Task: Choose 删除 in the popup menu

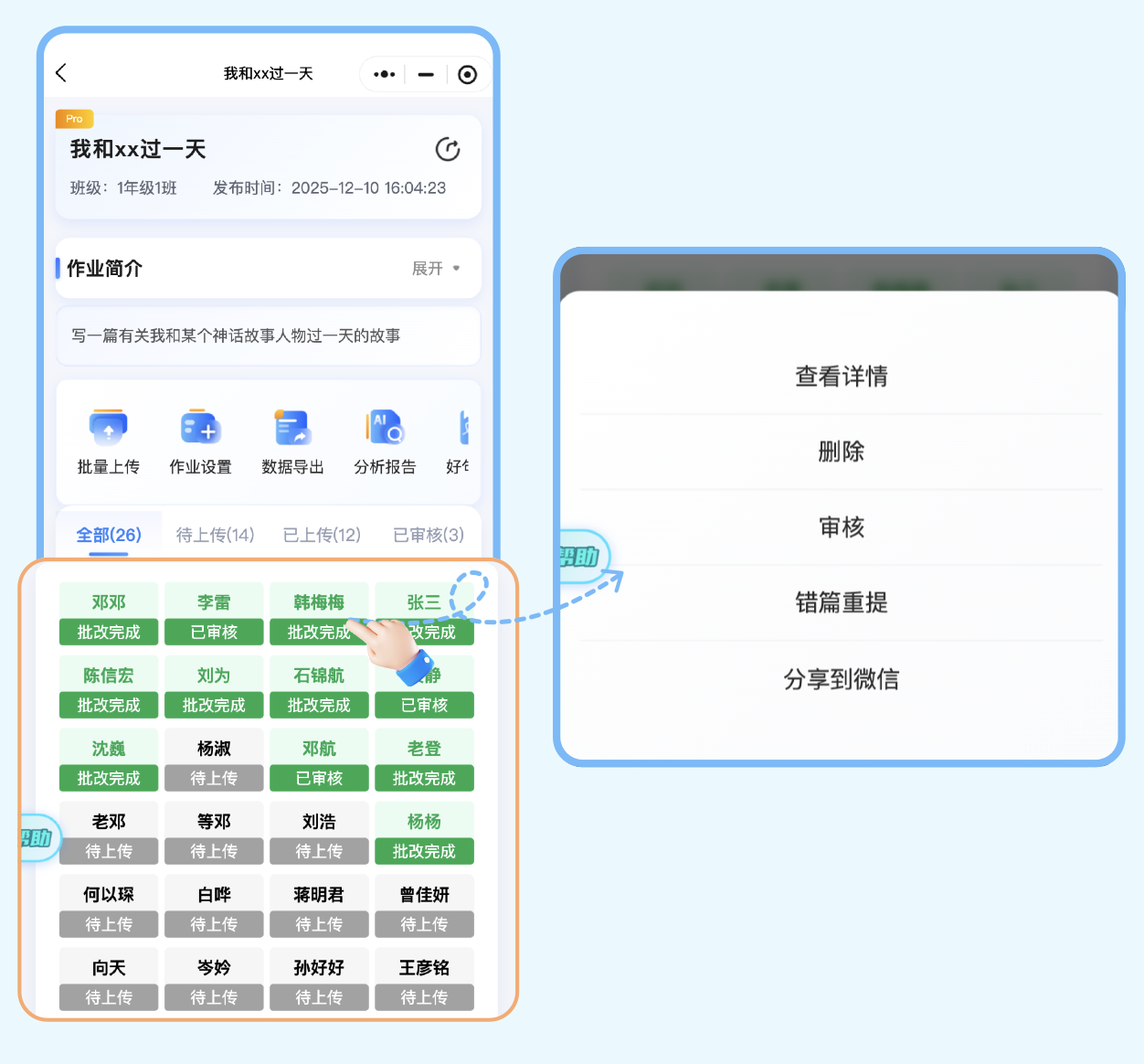Action: coord(841,452)
